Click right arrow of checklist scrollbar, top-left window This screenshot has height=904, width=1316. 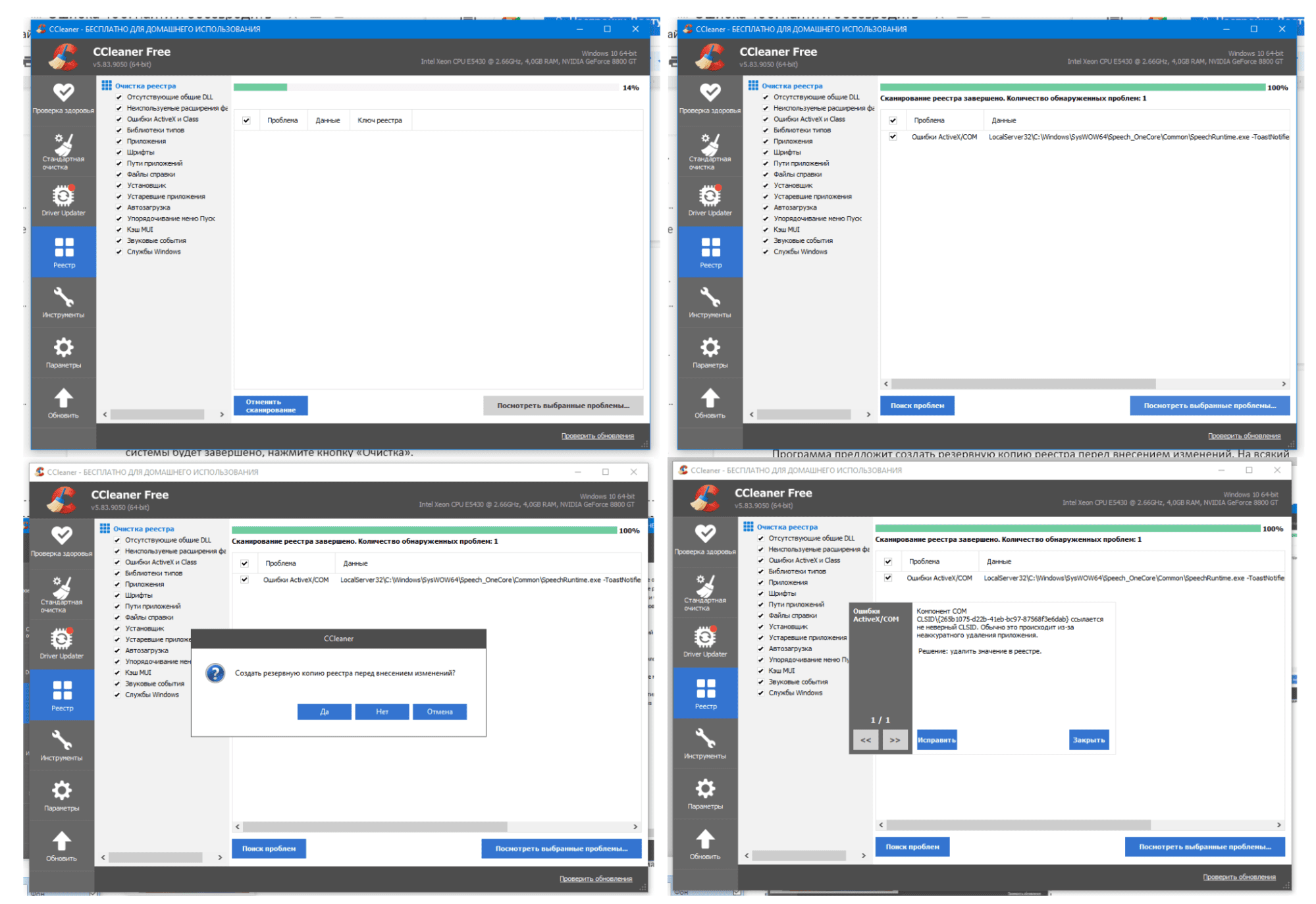point(222,415)
